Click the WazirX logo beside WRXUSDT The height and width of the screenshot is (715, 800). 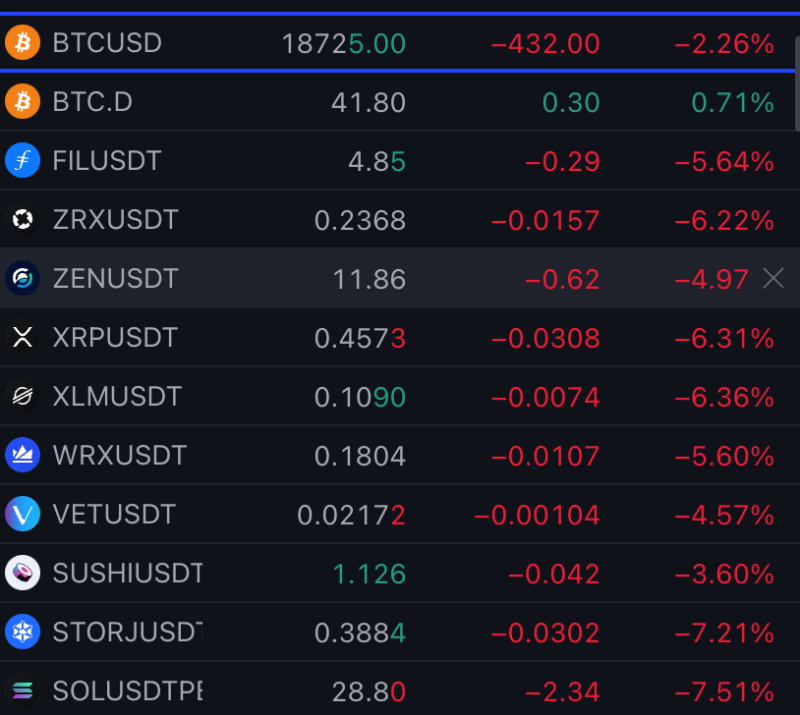(x=22, y=455)
